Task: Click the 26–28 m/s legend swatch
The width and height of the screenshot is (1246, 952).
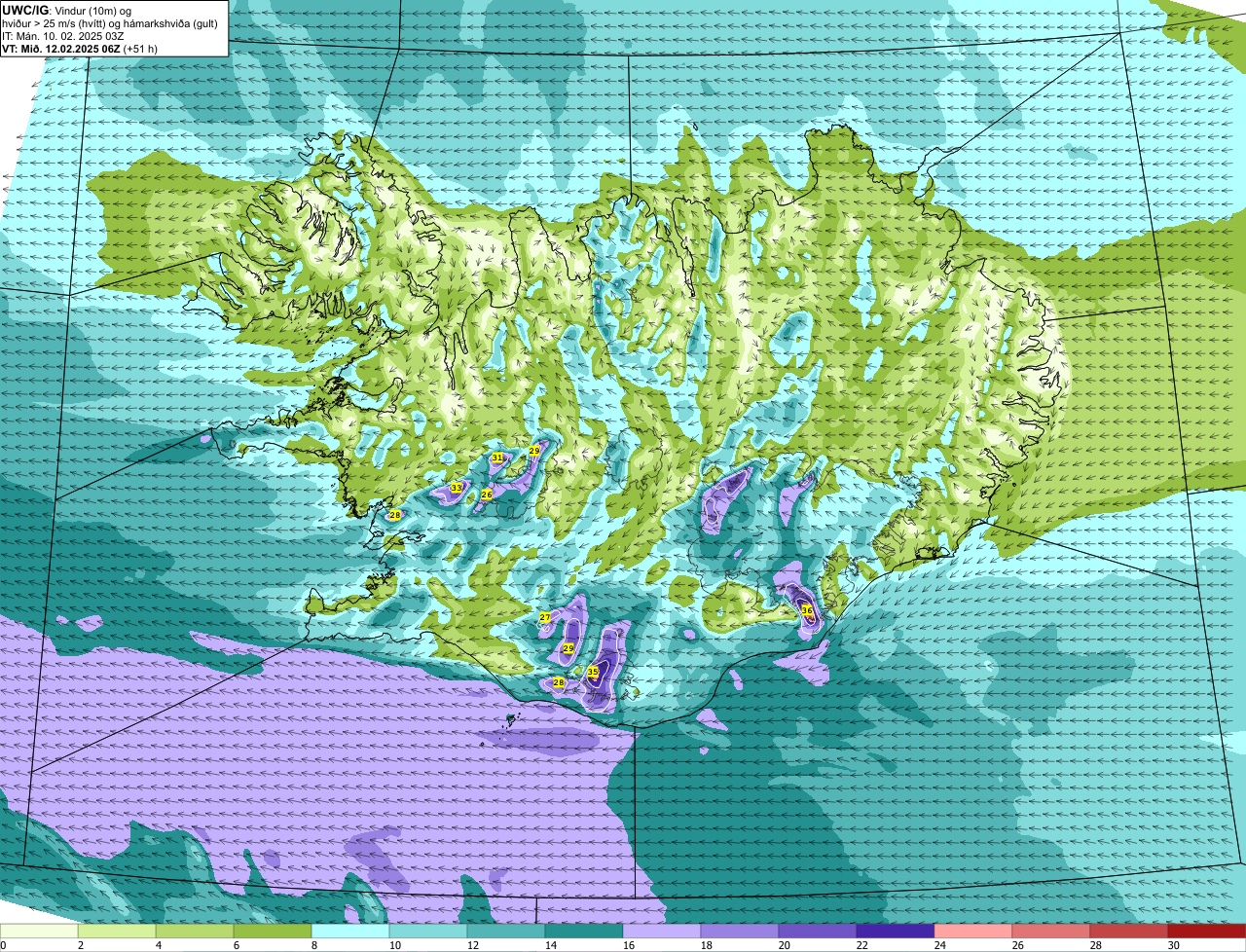Action: (1051, 932)
